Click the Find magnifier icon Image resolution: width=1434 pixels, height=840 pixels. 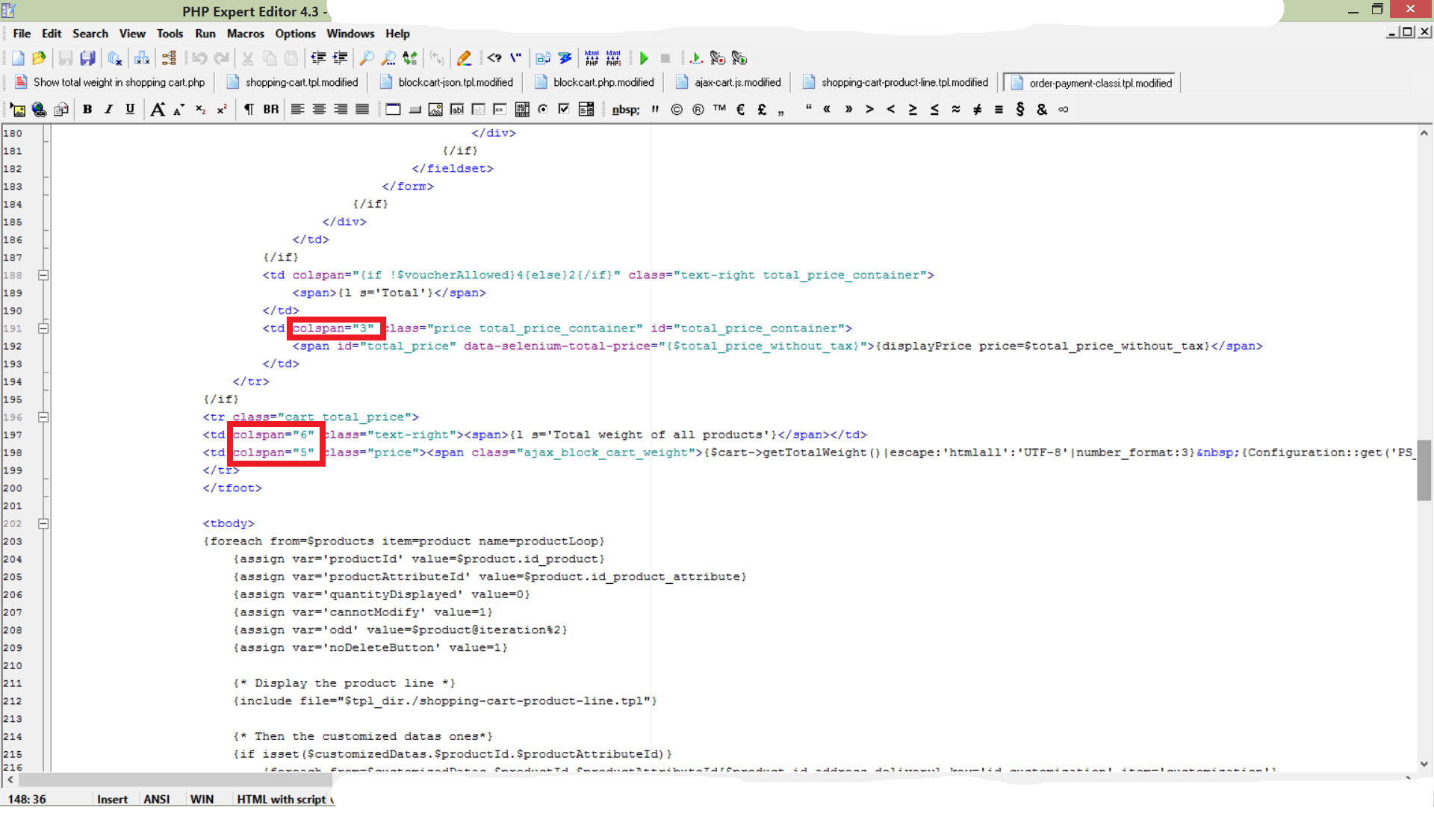(x=367, y=58)
